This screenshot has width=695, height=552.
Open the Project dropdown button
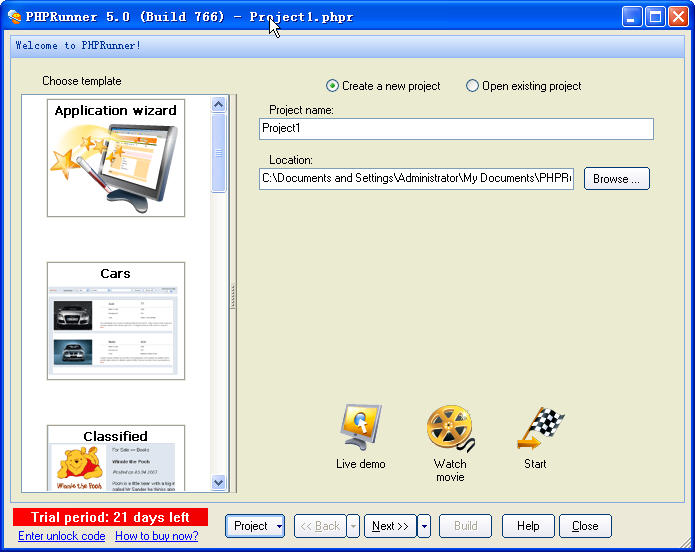[255, 526]
